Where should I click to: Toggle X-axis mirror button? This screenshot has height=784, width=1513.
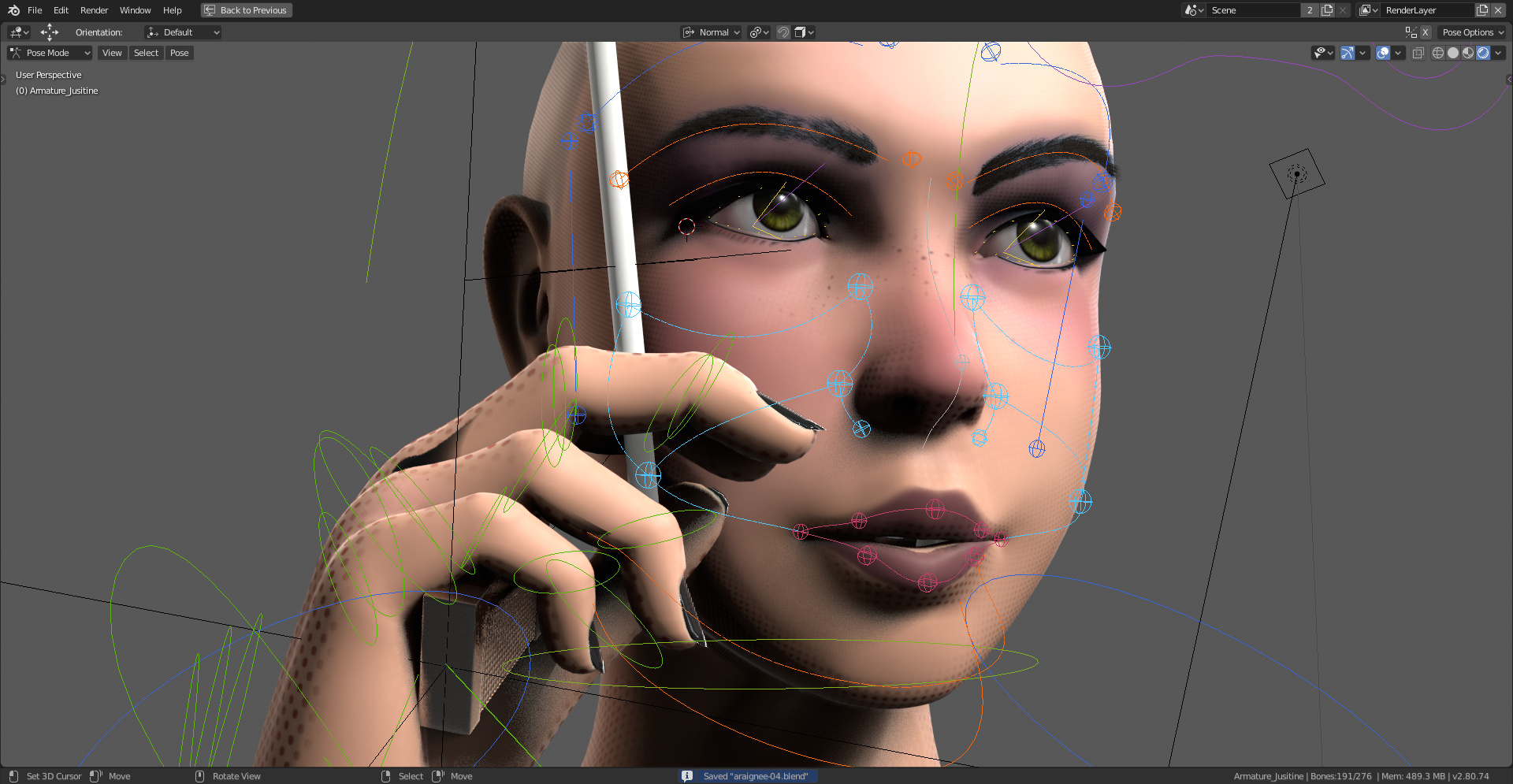[1426, 32]
